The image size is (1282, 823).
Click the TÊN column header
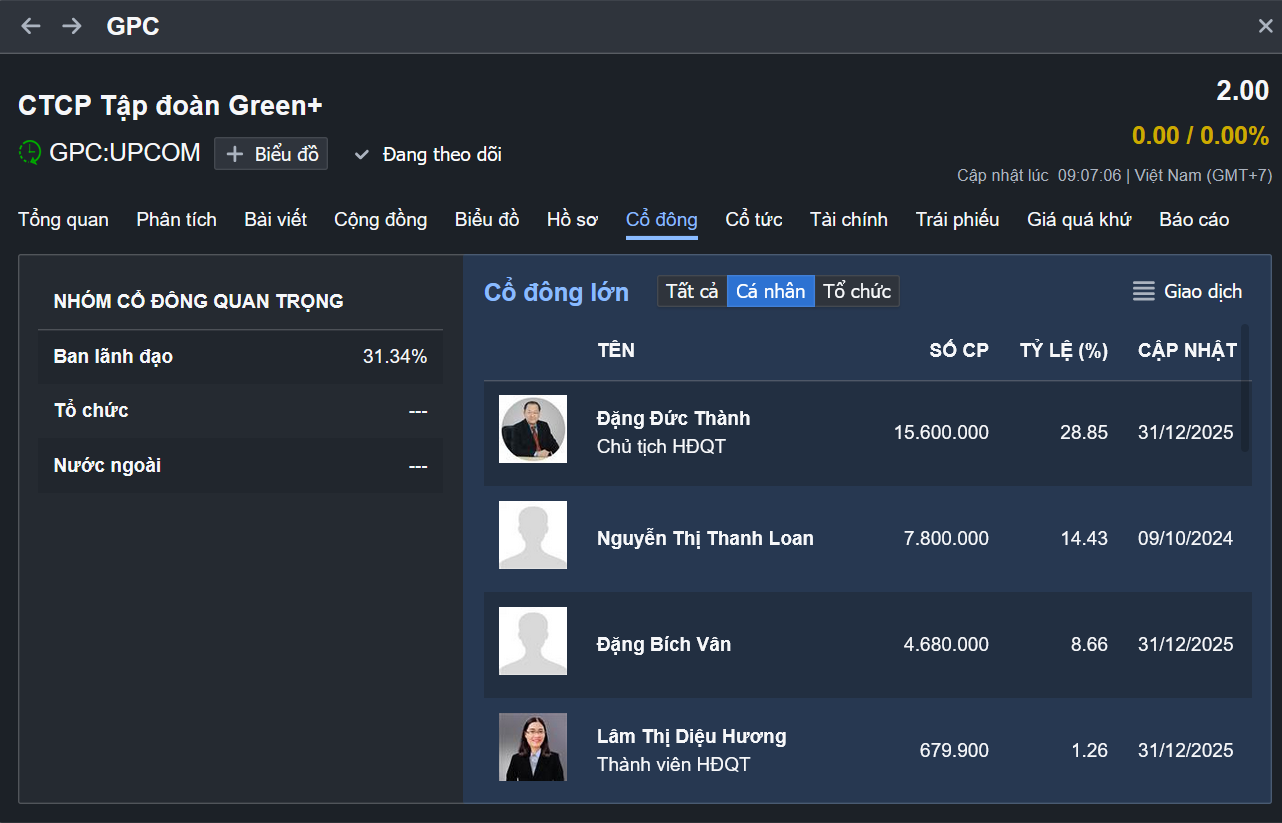pos(616,350)
